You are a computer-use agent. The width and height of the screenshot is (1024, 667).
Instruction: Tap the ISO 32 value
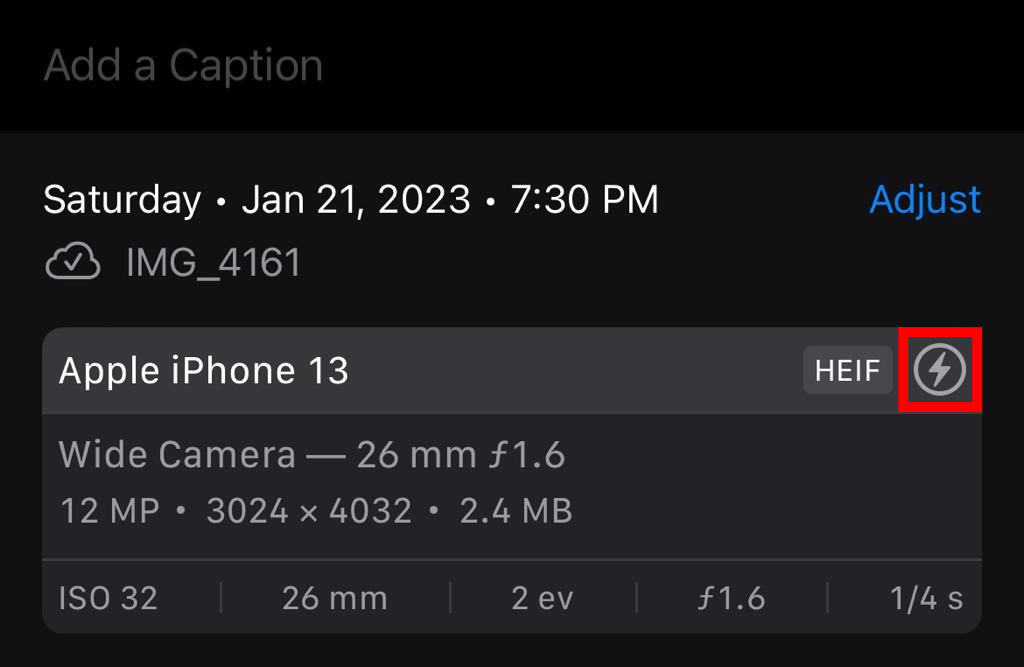pyautogui.click(x=108, y=598)
